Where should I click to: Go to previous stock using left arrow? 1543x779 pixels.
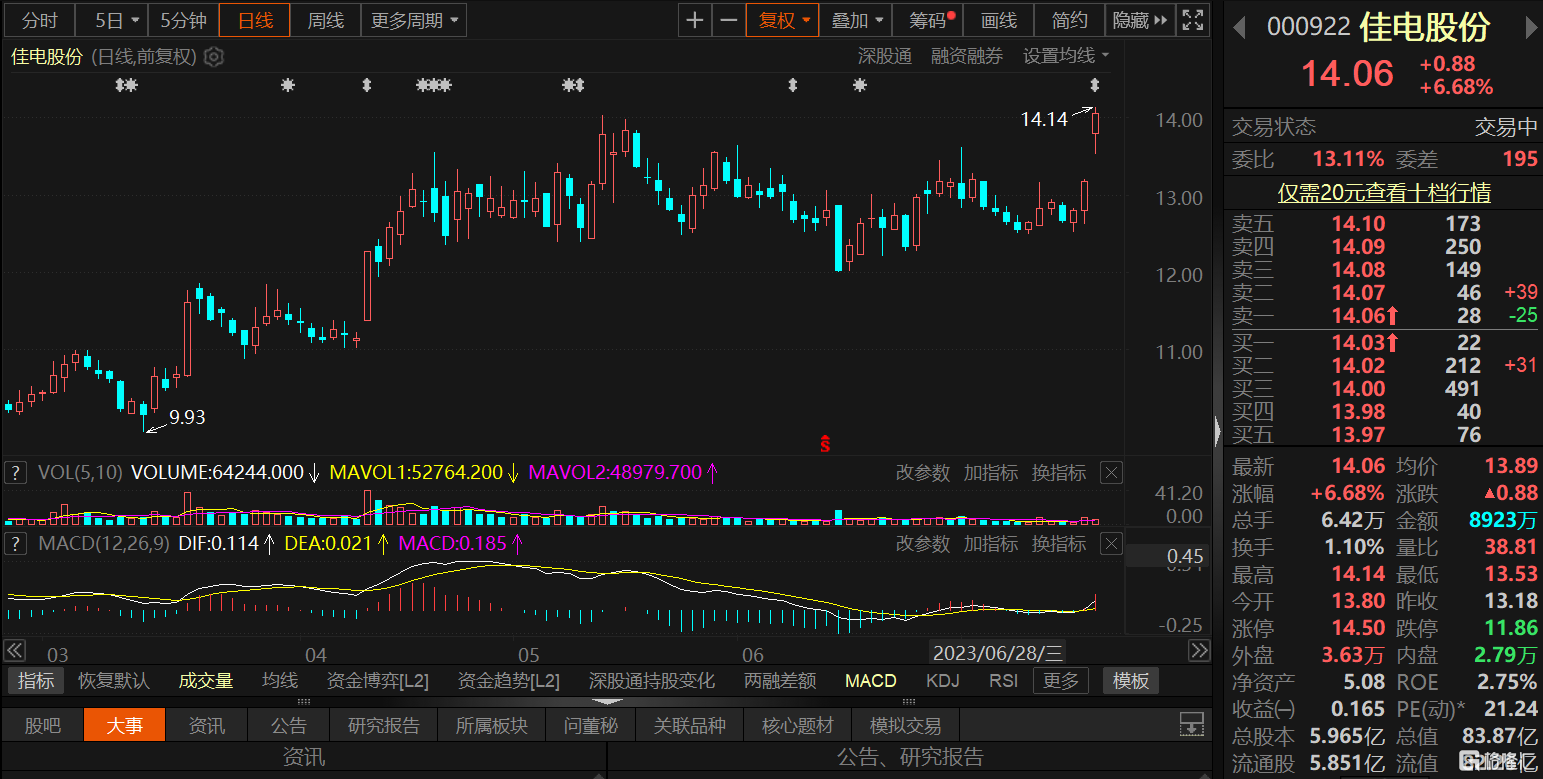click(1239, 27)
